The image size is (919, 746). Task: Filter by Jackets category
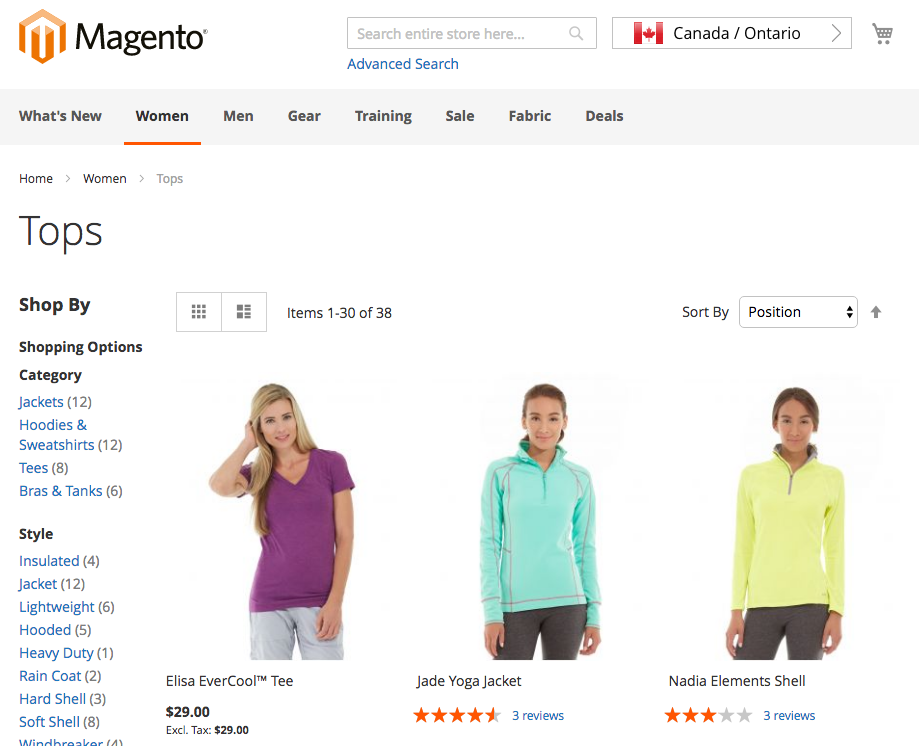point(41,402)
